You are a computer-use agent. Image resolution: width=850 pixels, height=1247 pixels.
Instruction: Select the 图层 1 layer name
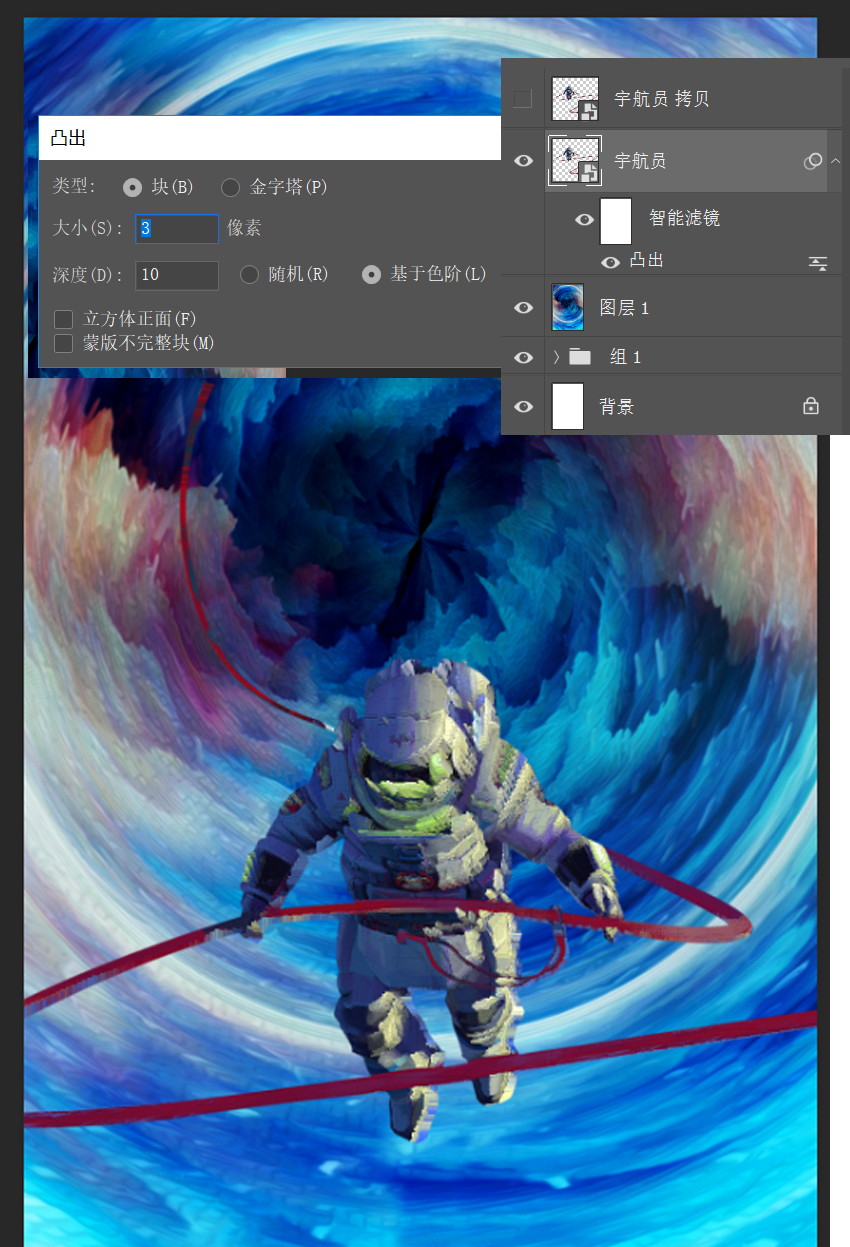(625, 308)
